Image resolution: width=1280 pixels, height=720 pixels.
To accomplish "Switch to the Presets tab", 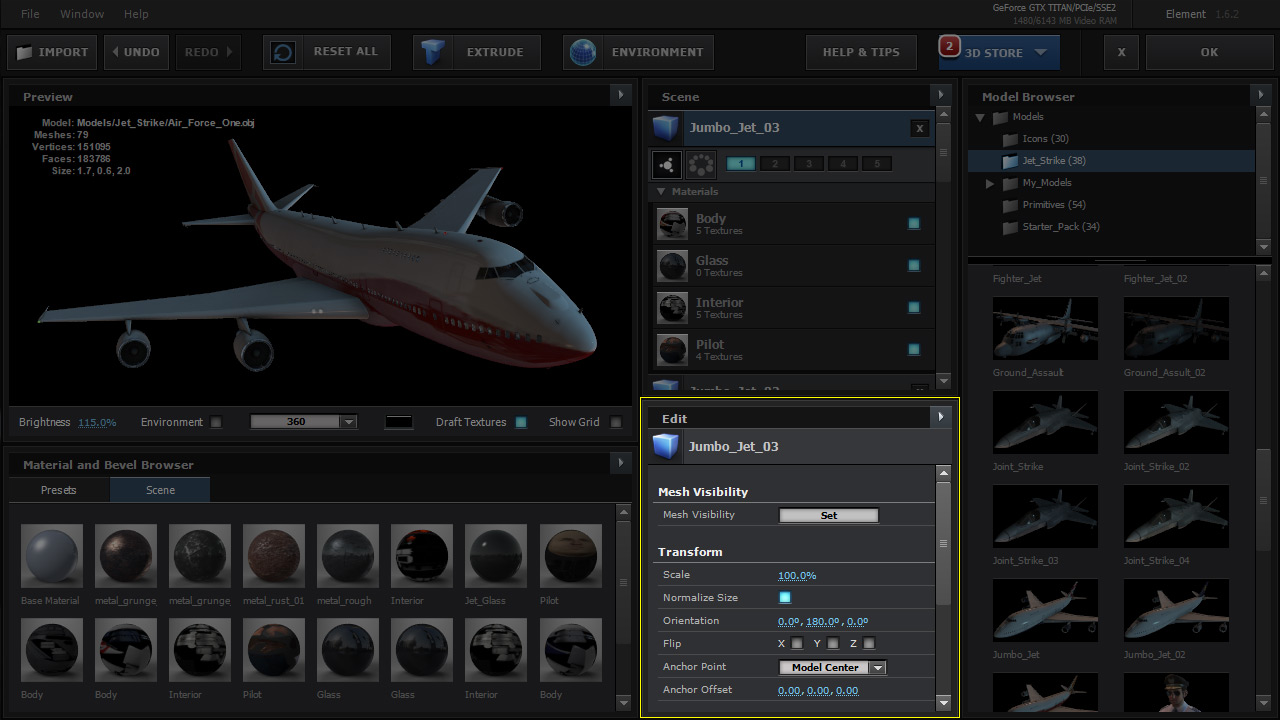I will (x=59, y=490).
